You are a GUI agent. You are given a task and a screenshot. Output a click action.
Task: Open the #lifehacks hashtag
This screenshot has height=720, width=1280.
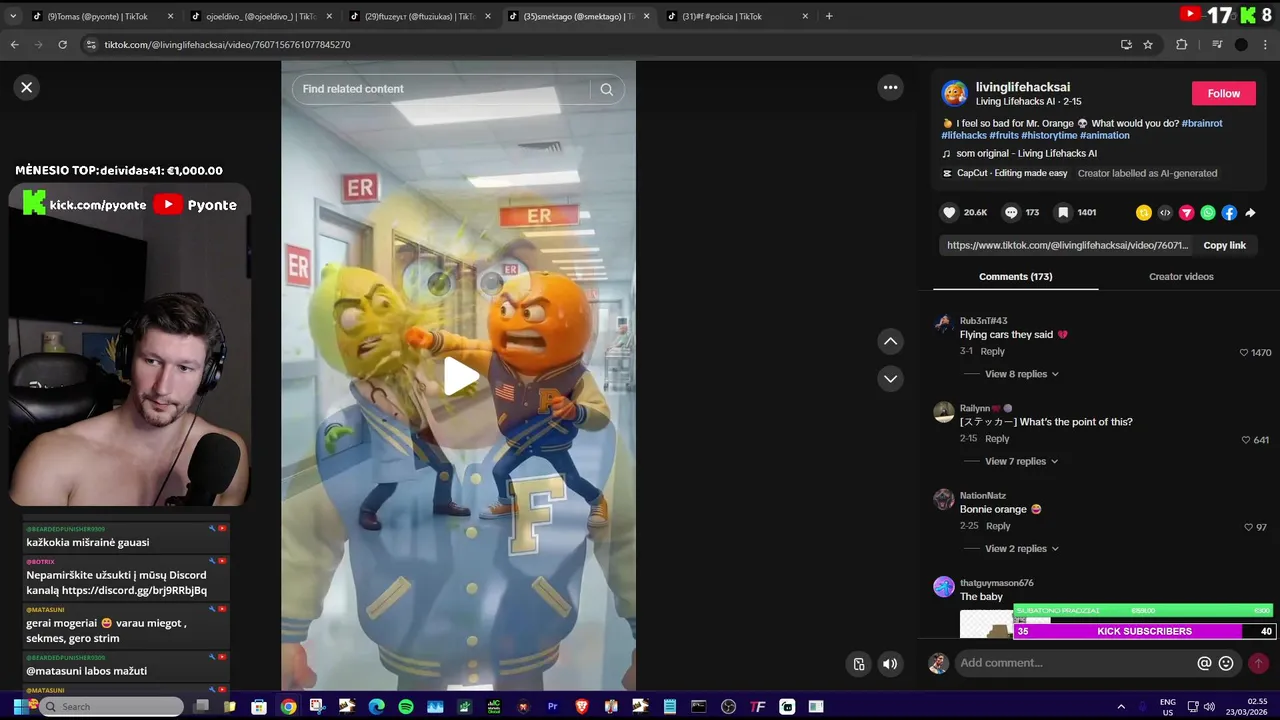coord(963,135)
